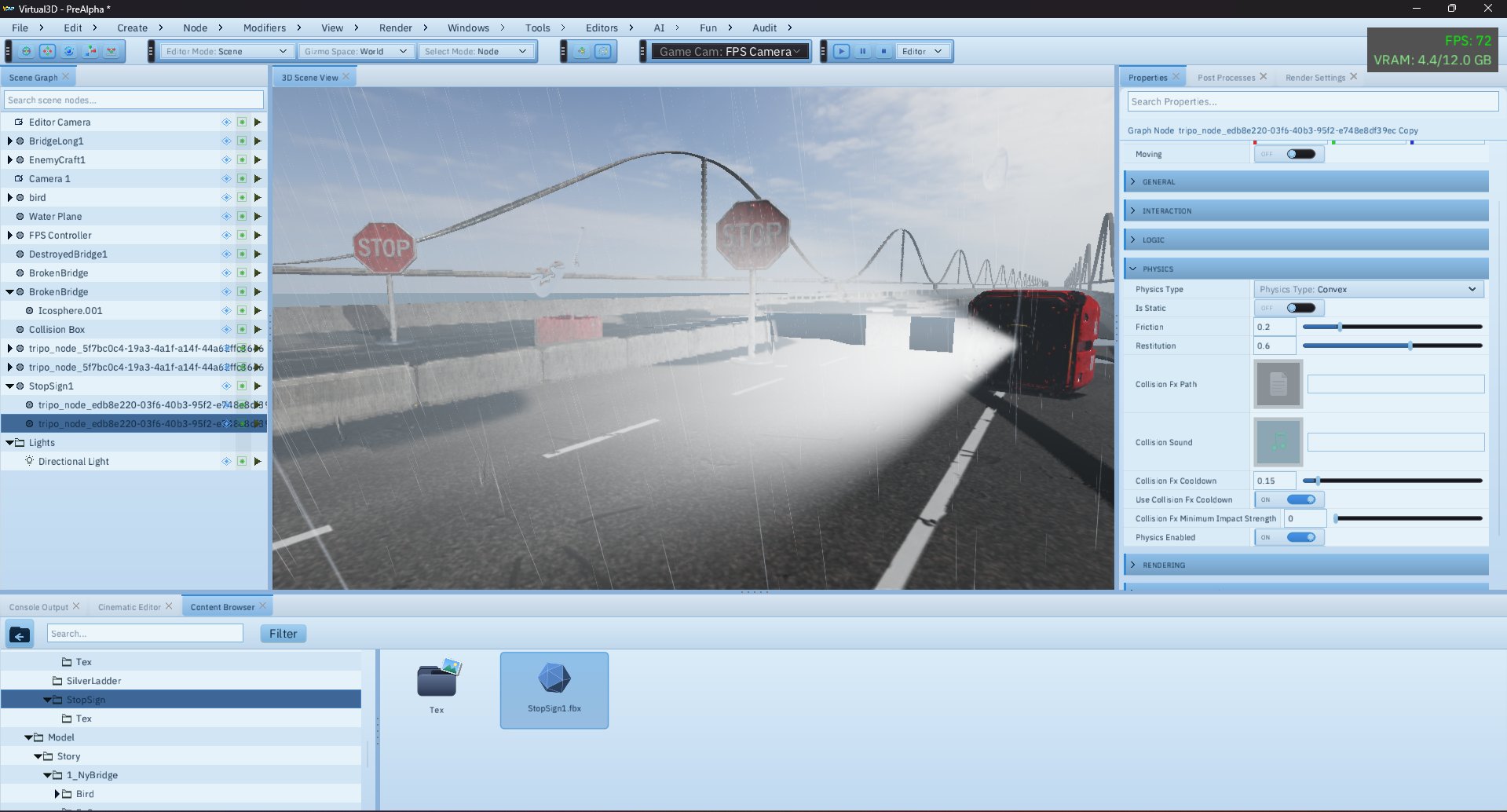Click the Filter button in Content Browser
The image size is (1507, 812).
pyautogui.click(x=283, y=634)
